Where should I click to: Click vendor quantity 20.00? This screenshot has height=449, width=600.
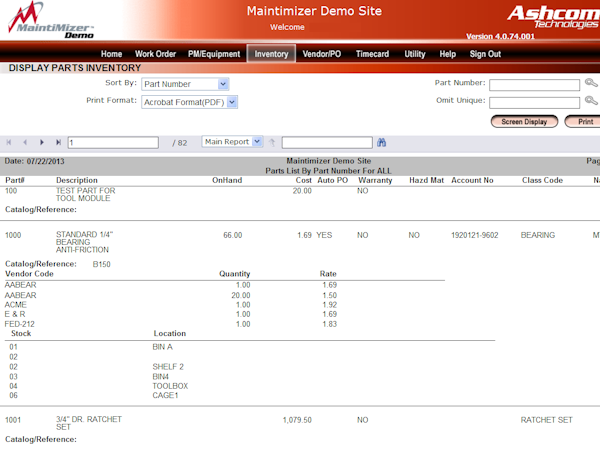pos(241,295)
